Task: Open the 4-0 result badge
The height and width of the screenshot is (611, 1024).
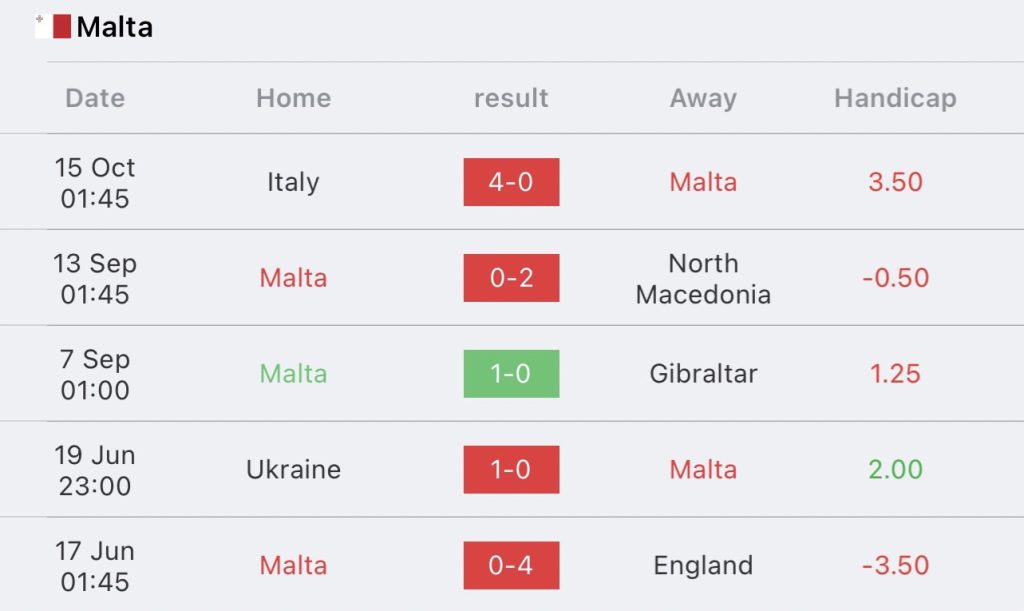Action: (511, 181)
